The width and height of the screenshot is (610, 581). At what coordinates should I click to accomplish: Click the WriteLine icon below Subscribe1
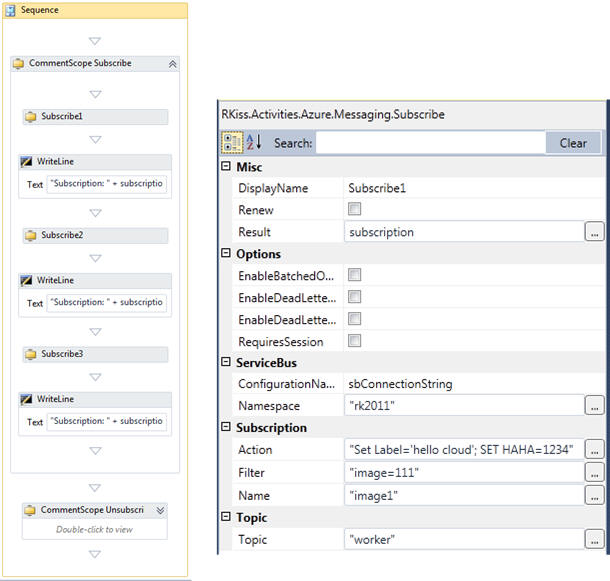26,161
